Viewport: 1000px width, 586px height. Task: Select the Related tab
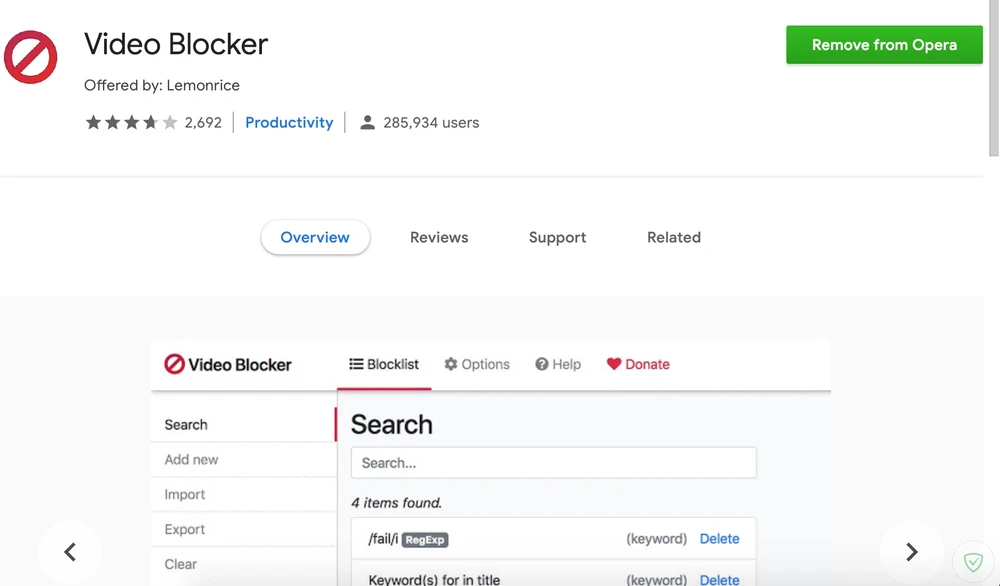pyautogui.click(x=674, y=238)
